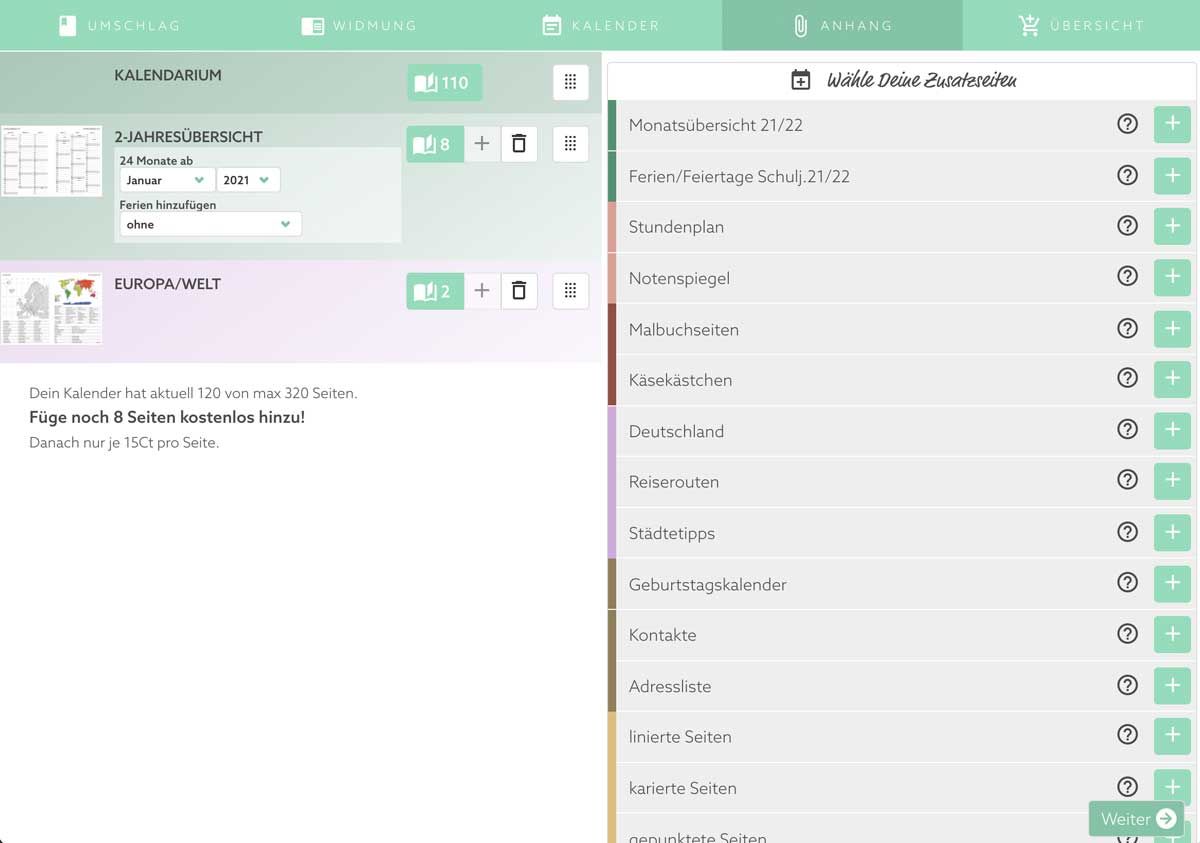Screen dimensions: 1200x843
Task: Click the drag handle for Europa/Welt
Action: click(x=570, y=291)
